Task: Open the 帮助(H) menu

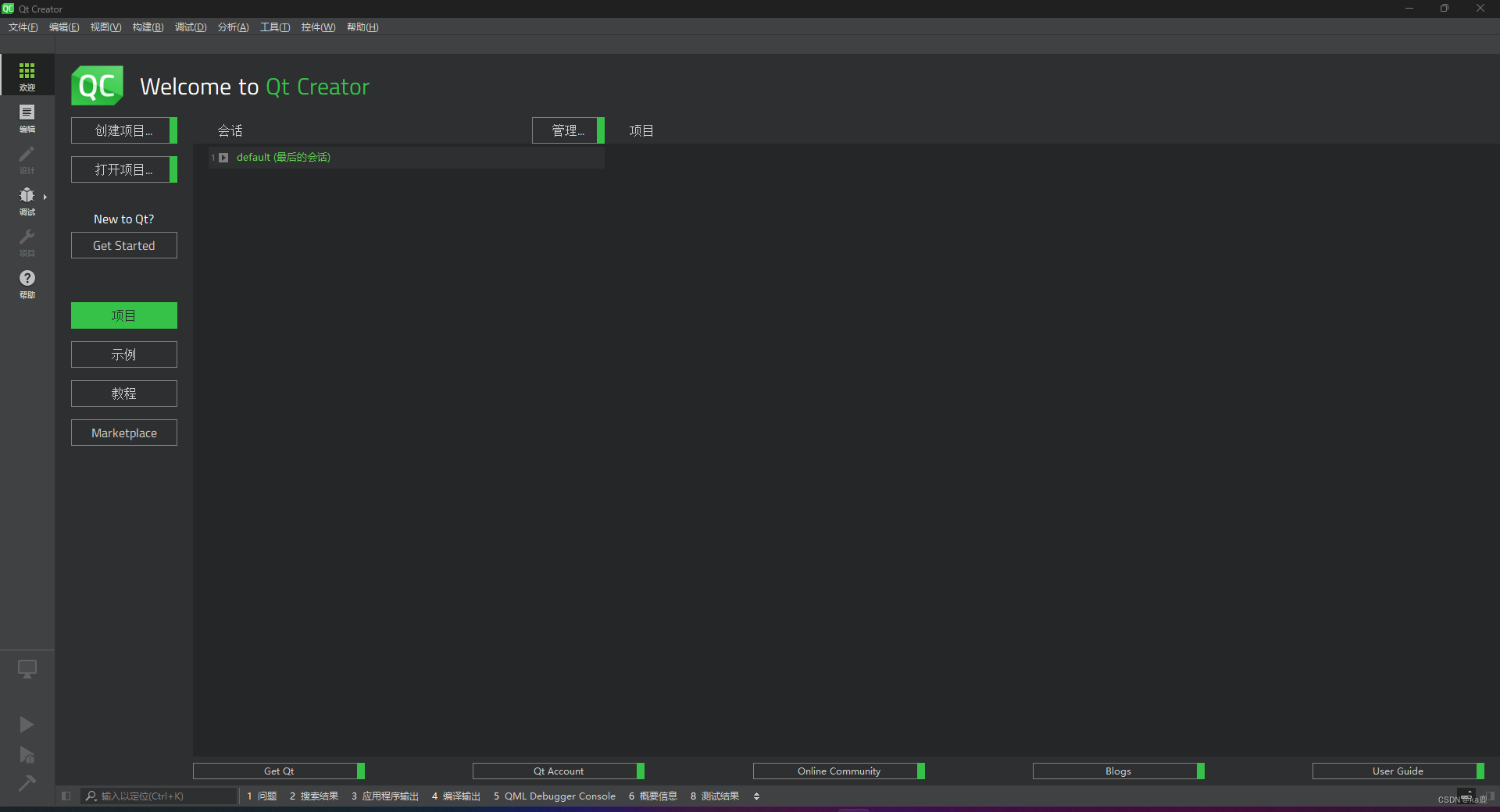Action: [x=362, y=27]
